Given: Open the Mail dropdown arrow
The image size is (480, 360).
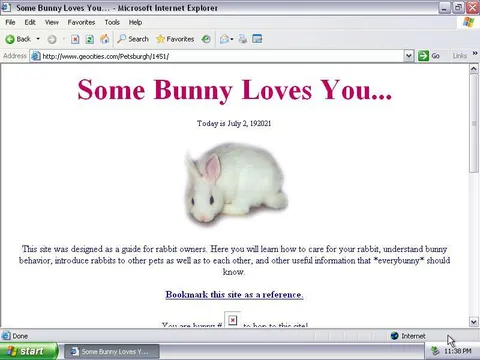Looking at the screenshot, I should [232, 39].
